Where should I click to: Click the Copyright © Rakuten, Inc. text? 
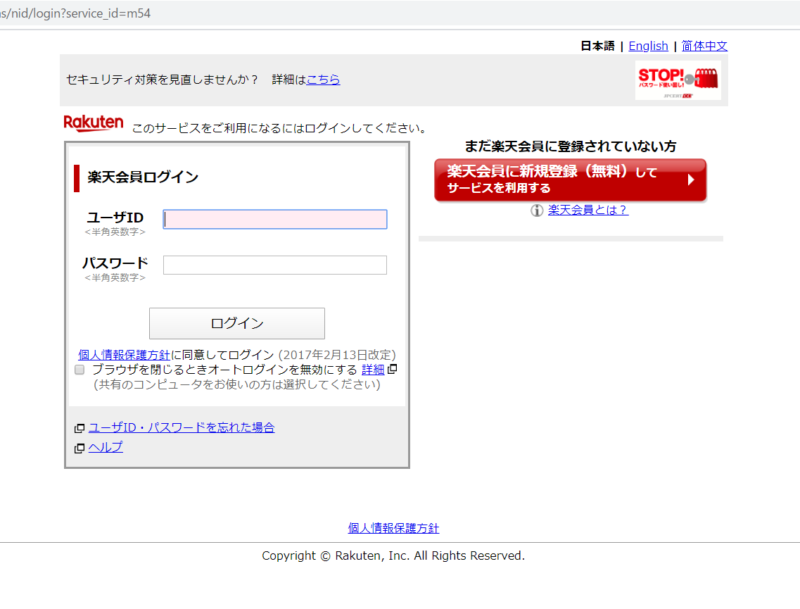(x=393, y=555)
